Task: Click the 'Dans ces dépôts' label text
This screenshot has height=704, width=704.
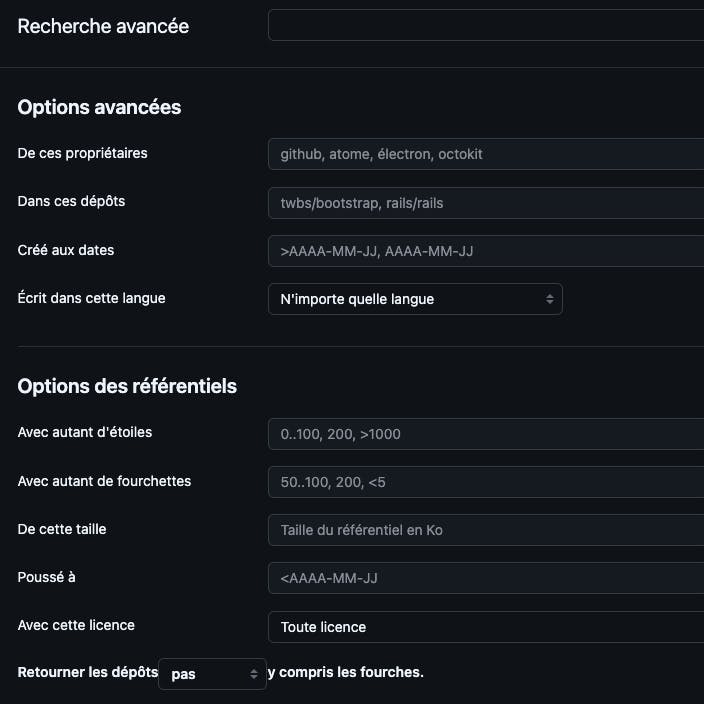Action: [71, 201]
